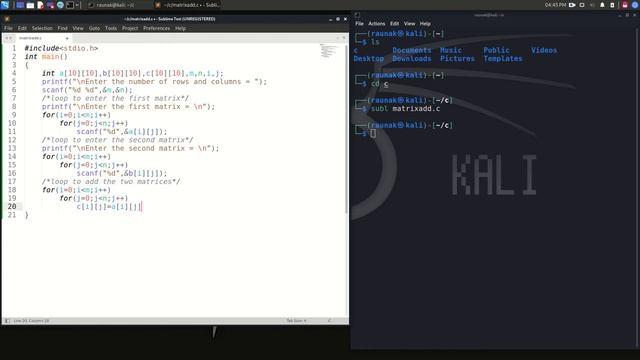
Task: Open the terminal emulator panel launcher
Action: (x=70, y=5)
